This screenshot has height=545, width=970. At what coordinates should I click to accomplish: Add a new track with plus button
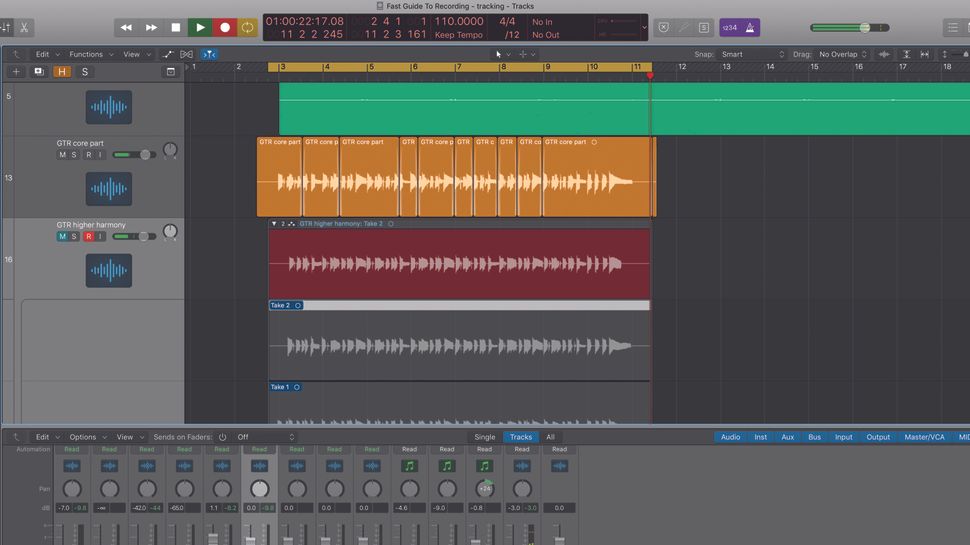(16, 72)
